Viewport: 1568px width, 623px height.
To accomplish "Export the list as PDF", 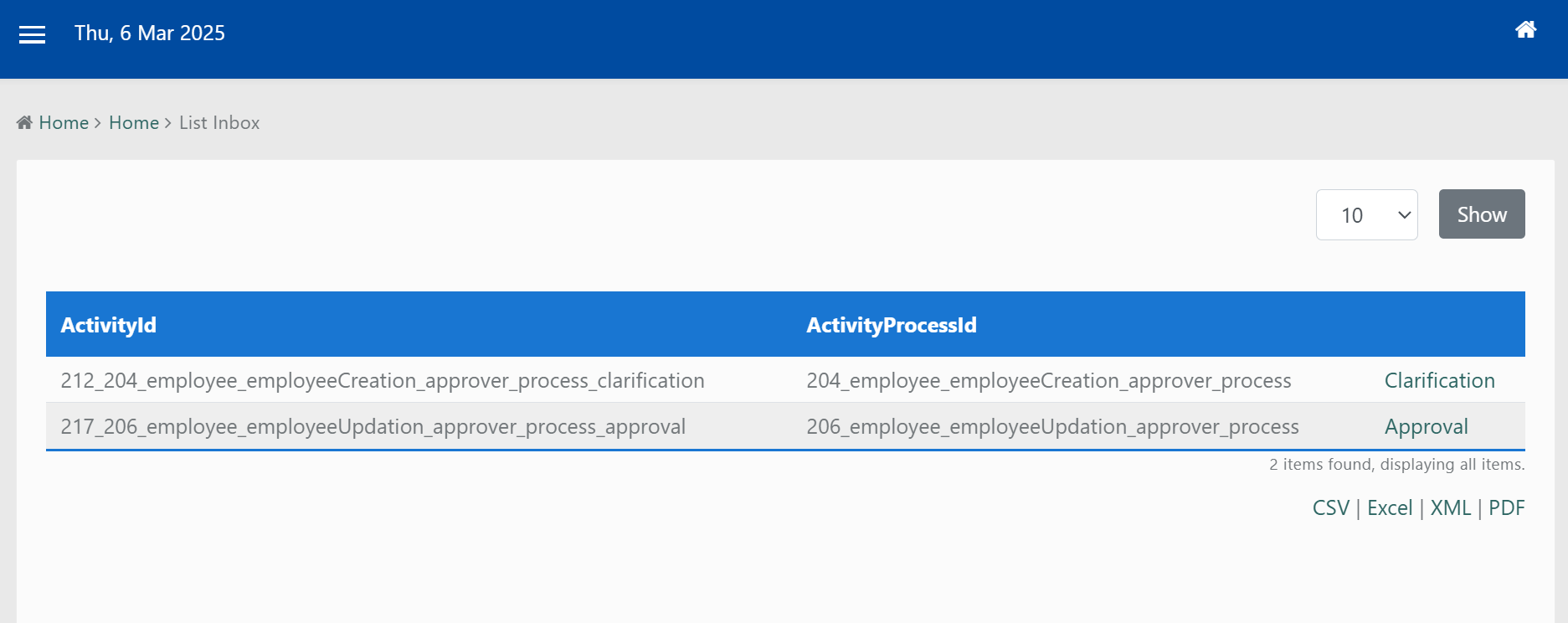I will pos(1506,507).
